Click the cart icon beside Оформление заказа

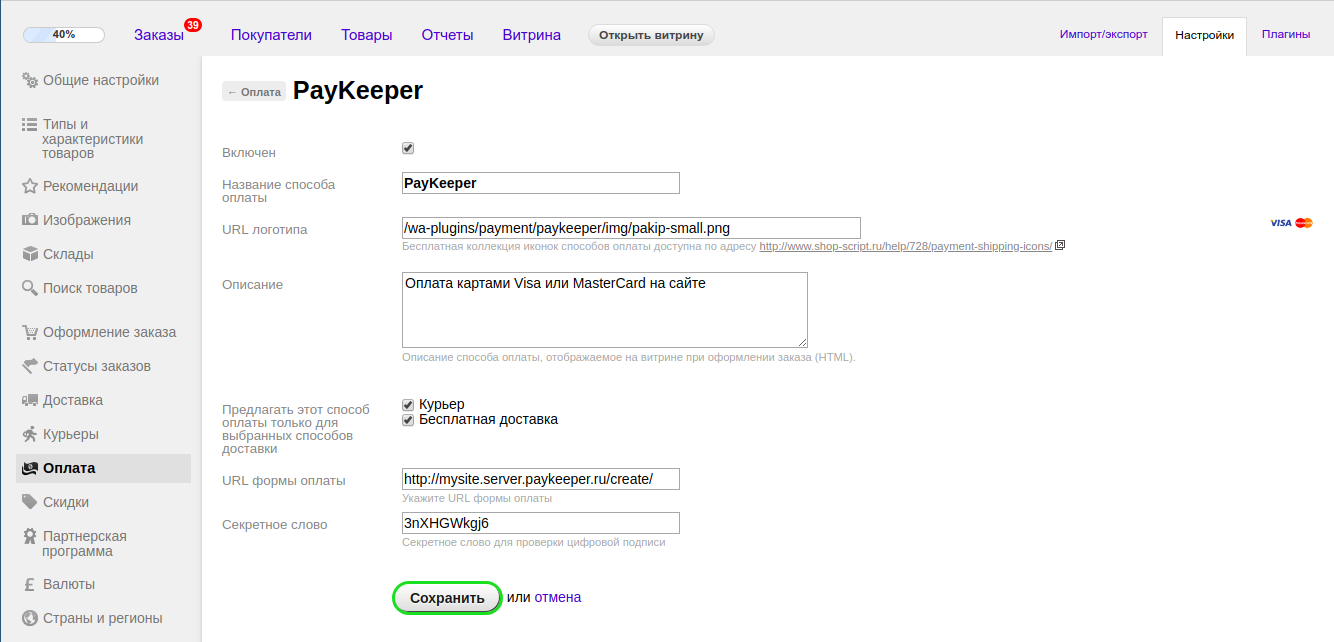30,333
